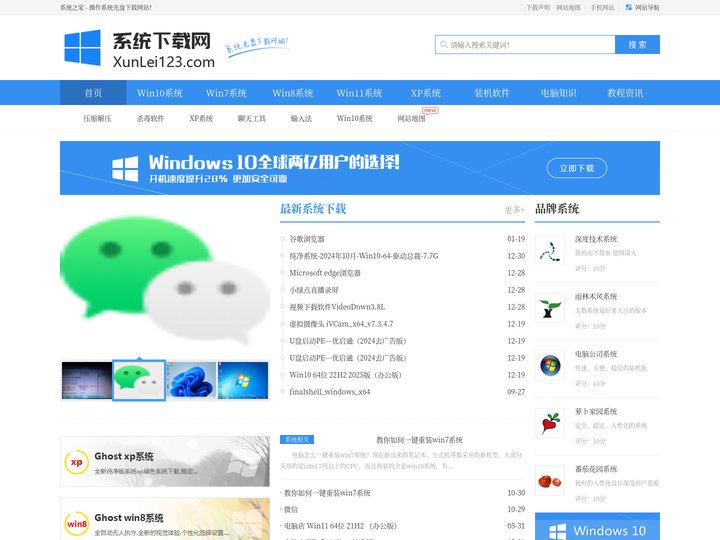This screenshot has width=720, height=540.
Task: Click the Windows logo site icon
Action: (x=82, y=47)
